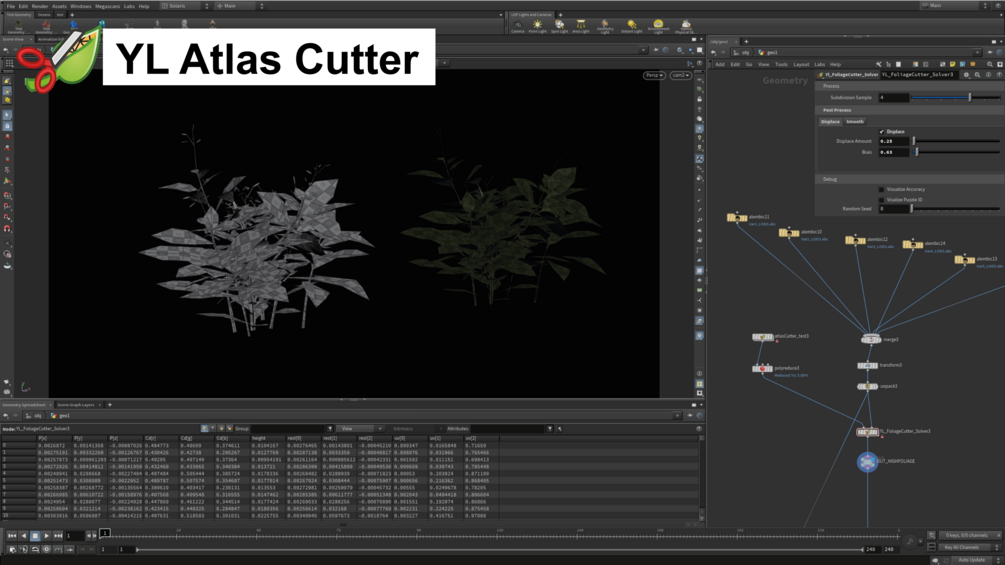Select the Geometry Light shelf tool
The image size is (1005, 565).
pos(605,26)
